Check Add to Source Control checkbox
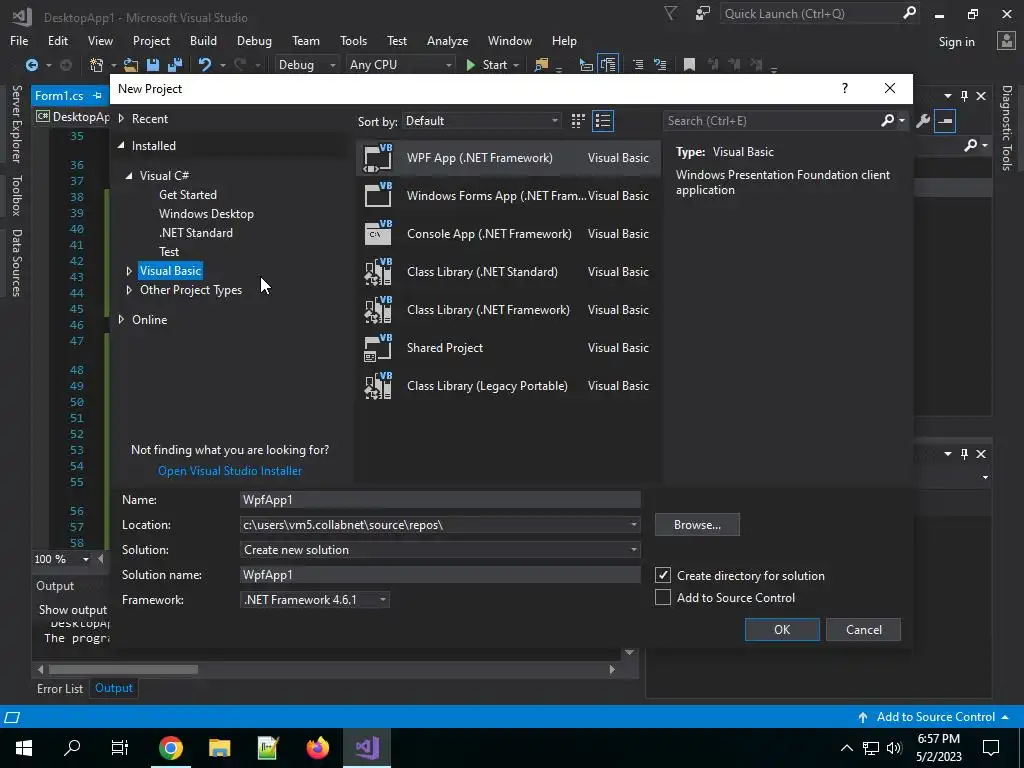This screenshot has width=1024, height=768. [663, 598]
